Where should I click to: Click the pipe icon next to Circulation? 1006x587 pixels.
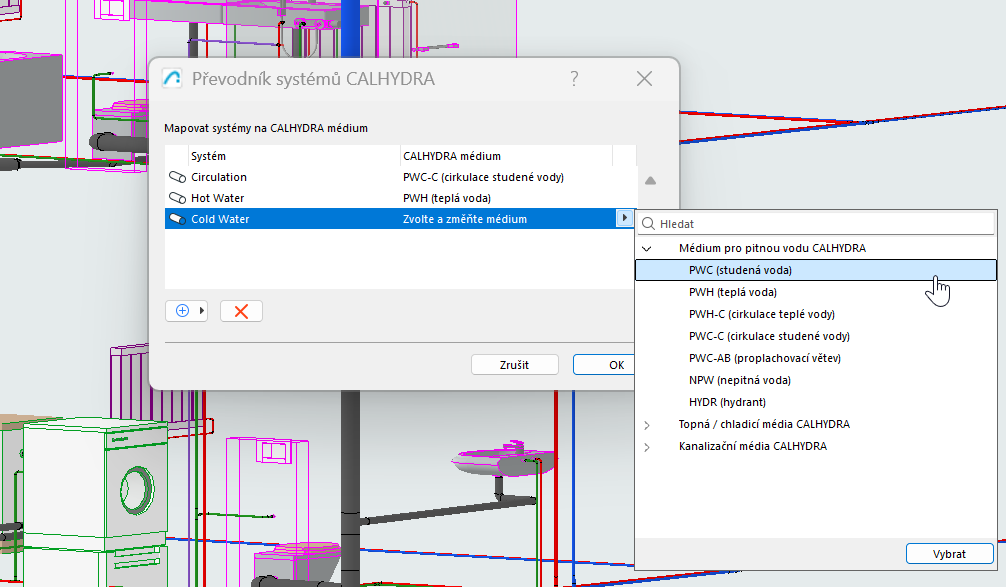click(x=177, y=177)
